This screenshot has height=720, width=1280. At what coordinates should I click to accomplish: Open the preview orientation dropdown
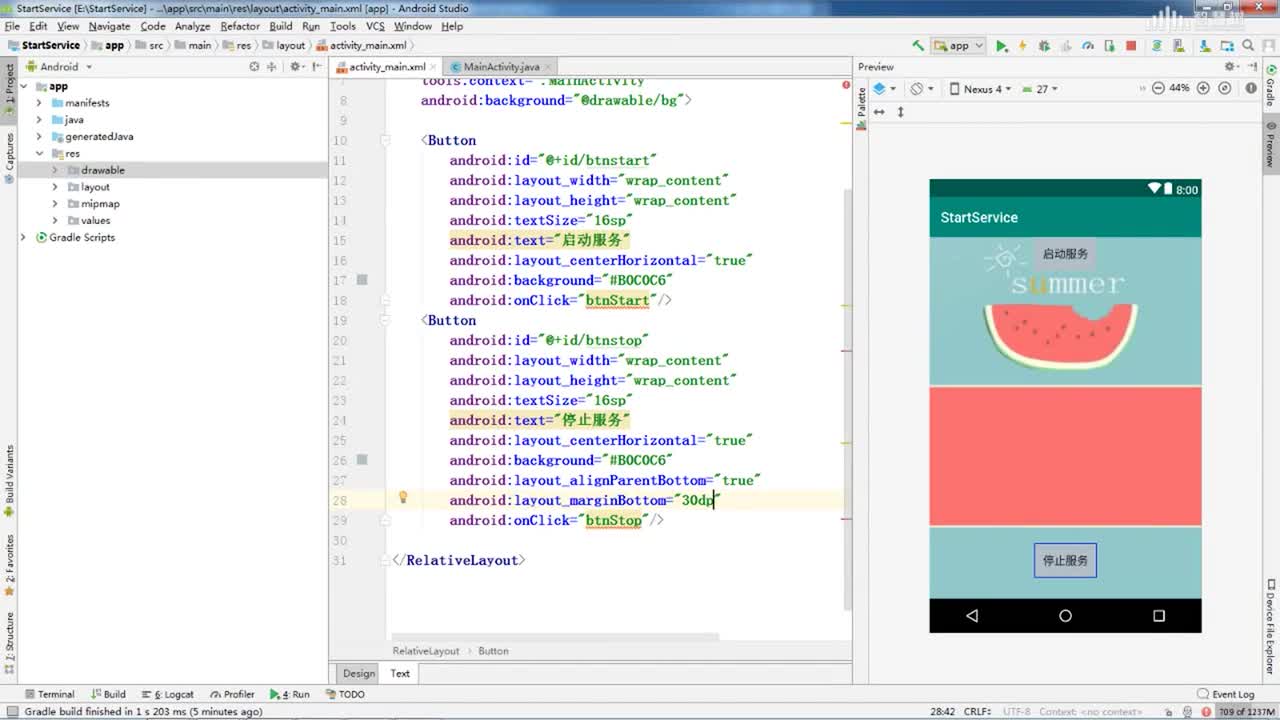[x=922, y=89]
